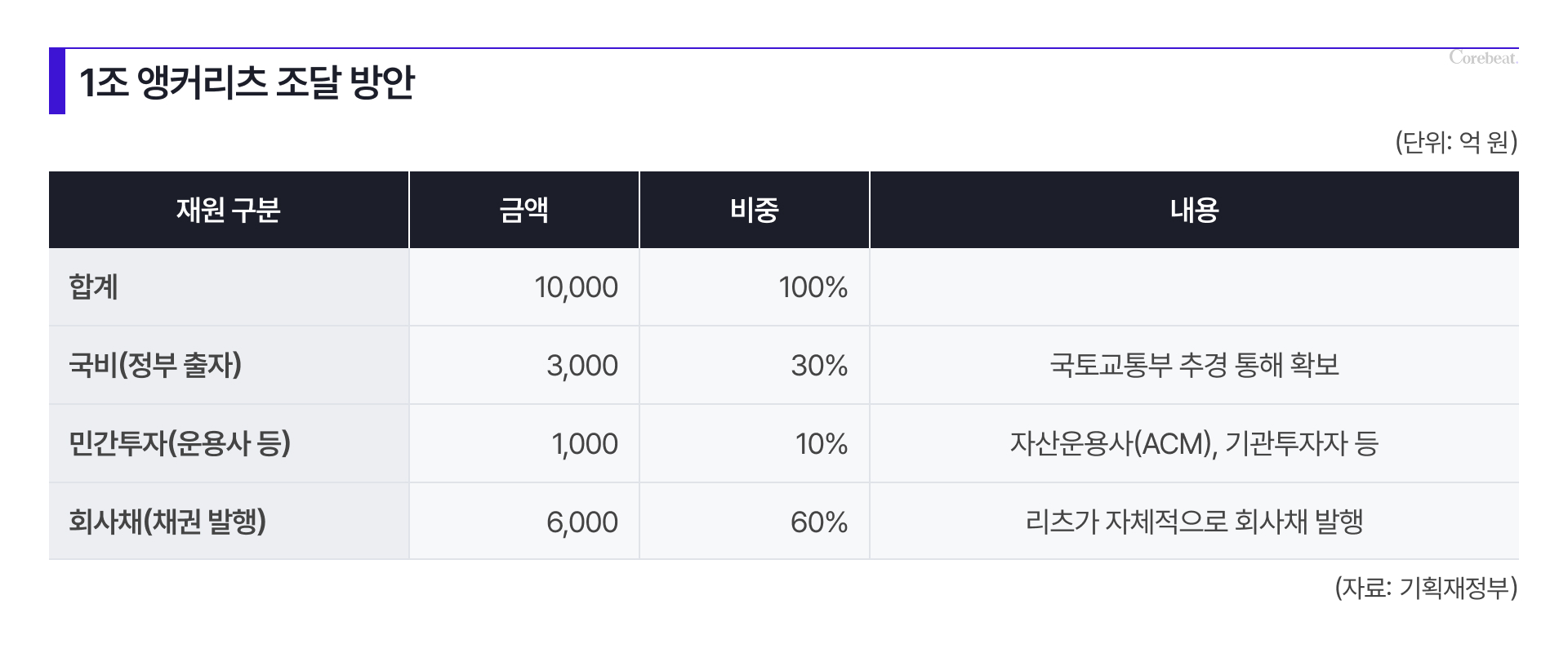Click the source note '(자료: 기획재정부)'

1426,588
